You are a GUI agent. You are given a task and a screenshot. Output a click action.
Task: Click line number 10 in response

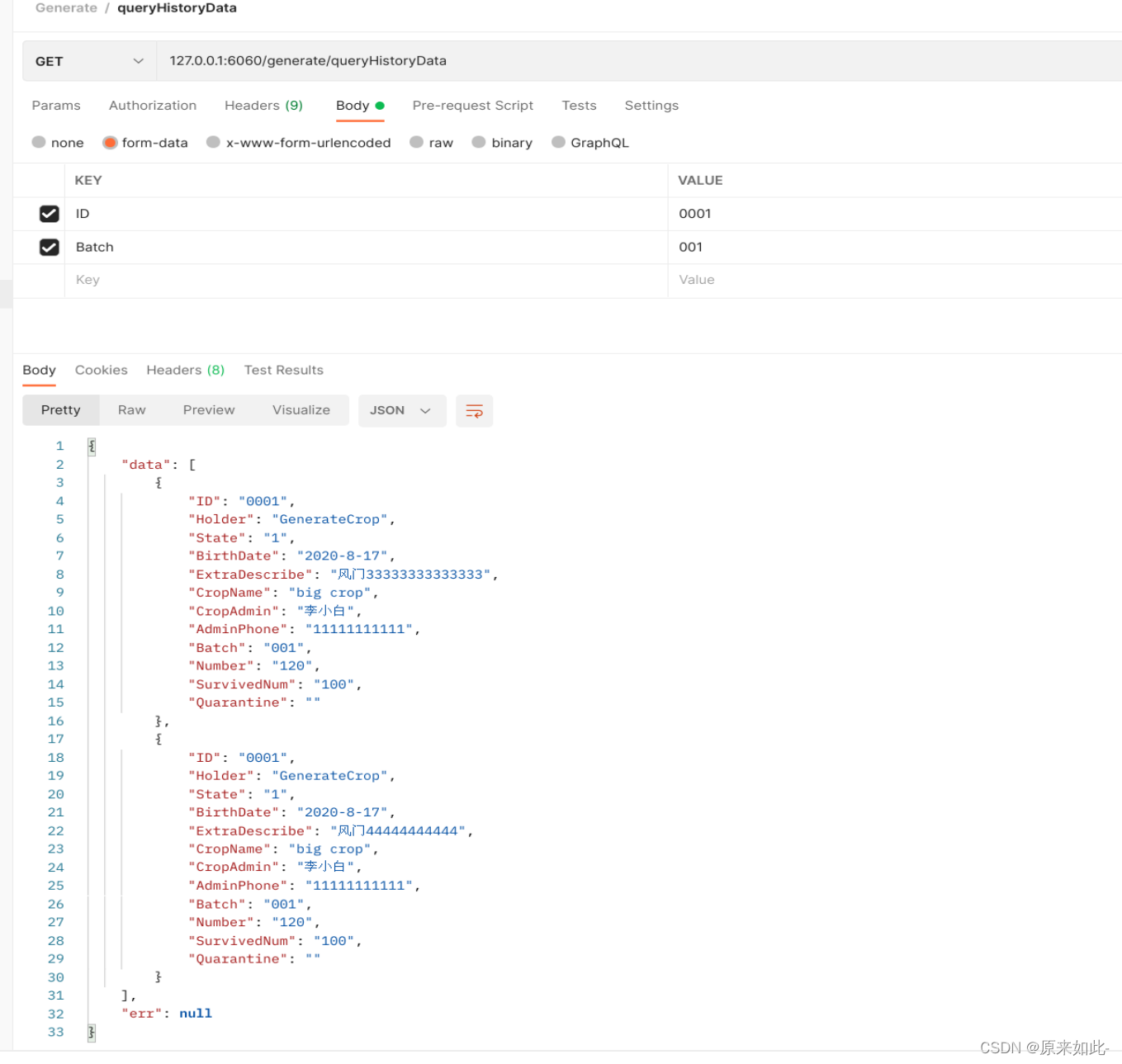pos(55,612)
